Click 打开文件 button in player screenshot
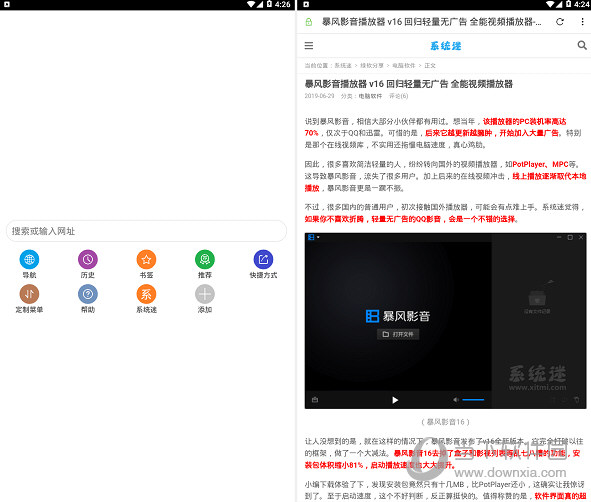 point(398,334)
